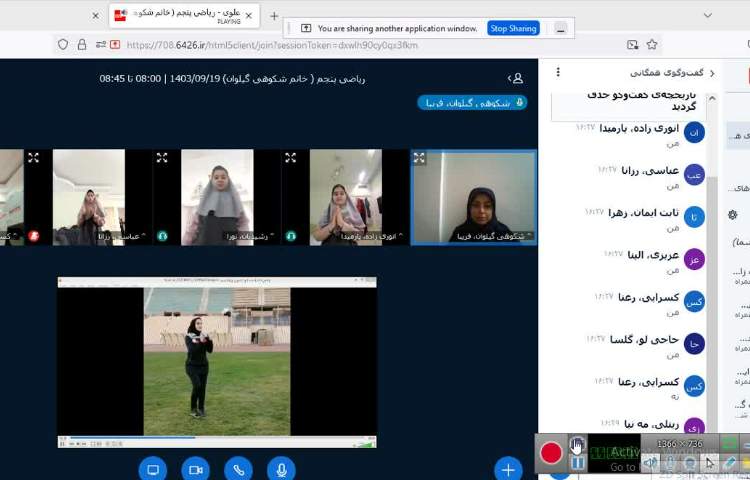Collapse the public chat panel via header chevron
750x480 pixels.
(712, 73)
